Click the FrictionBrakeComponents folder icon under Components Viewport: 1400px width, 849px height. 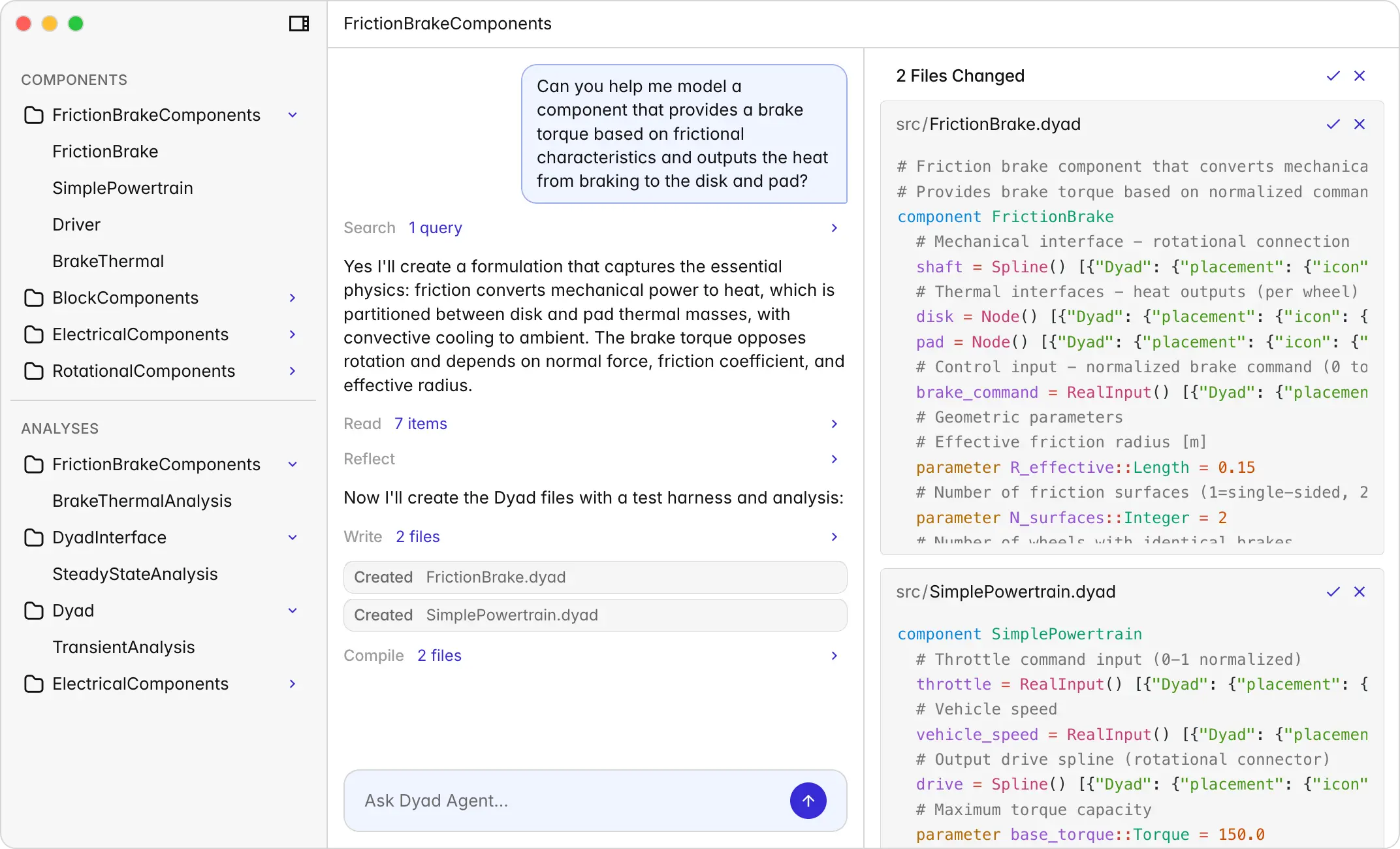[34, 115]
